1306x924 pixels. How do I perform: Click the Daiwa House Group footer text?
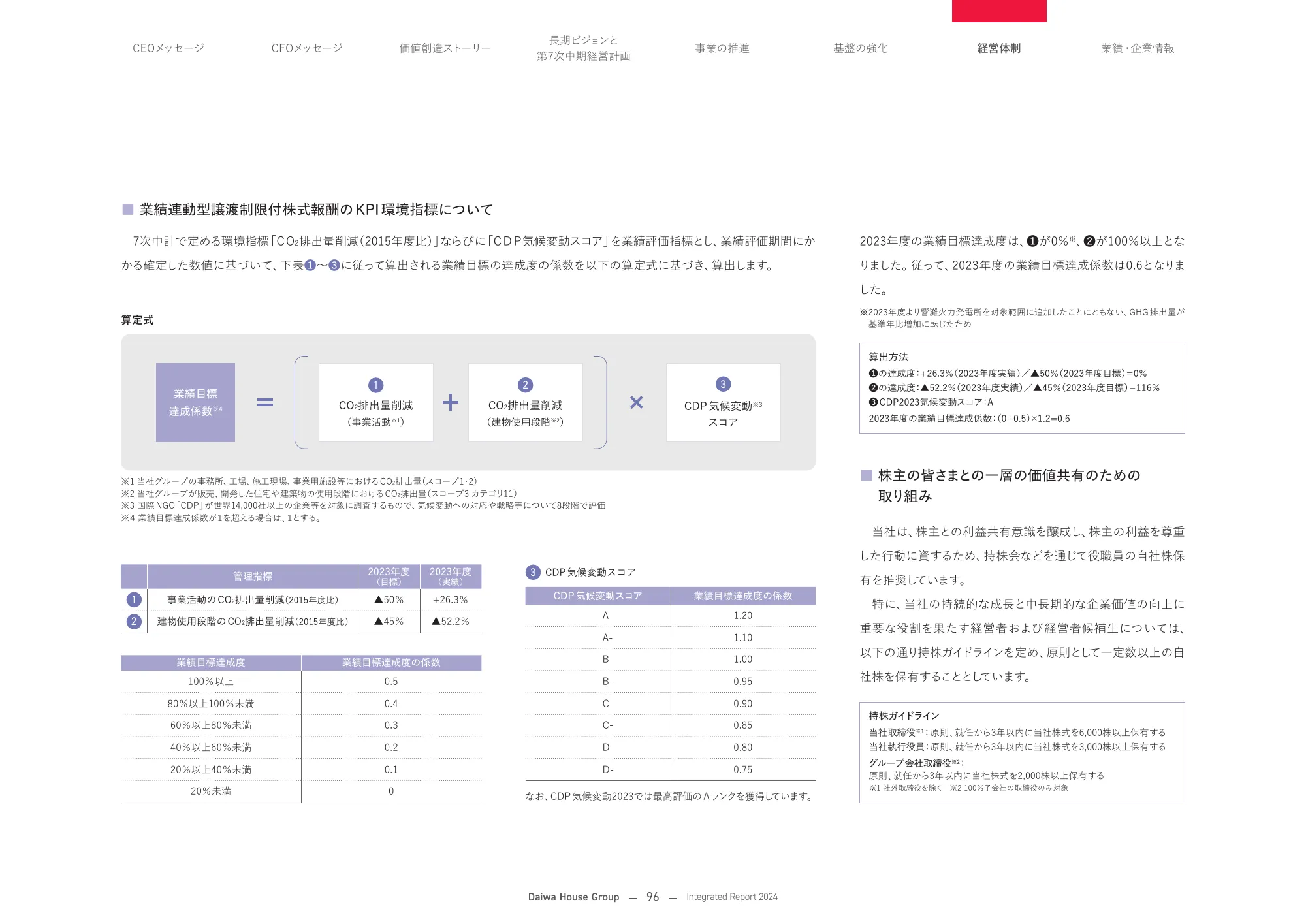(573, 897)
